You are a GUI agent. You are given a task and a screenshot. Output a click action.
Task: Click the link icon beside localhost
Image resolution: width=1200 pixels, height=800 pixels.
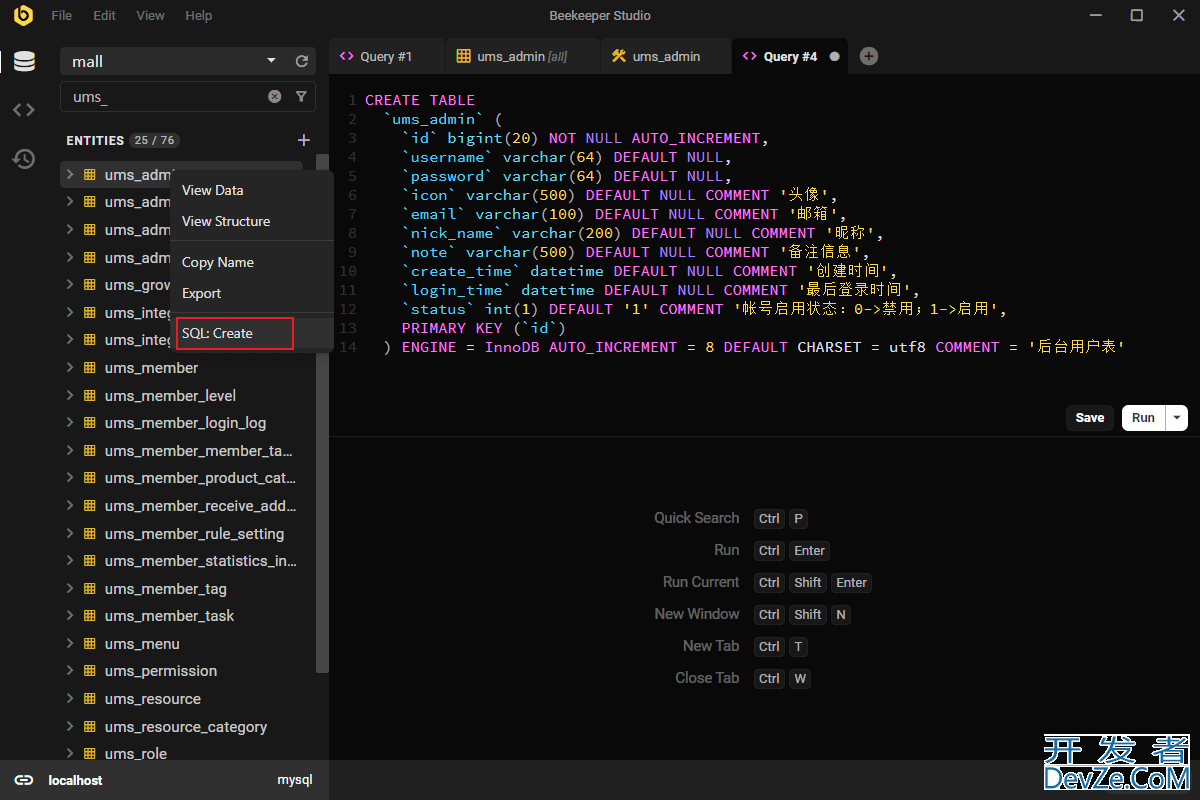(x=24, y=780)
